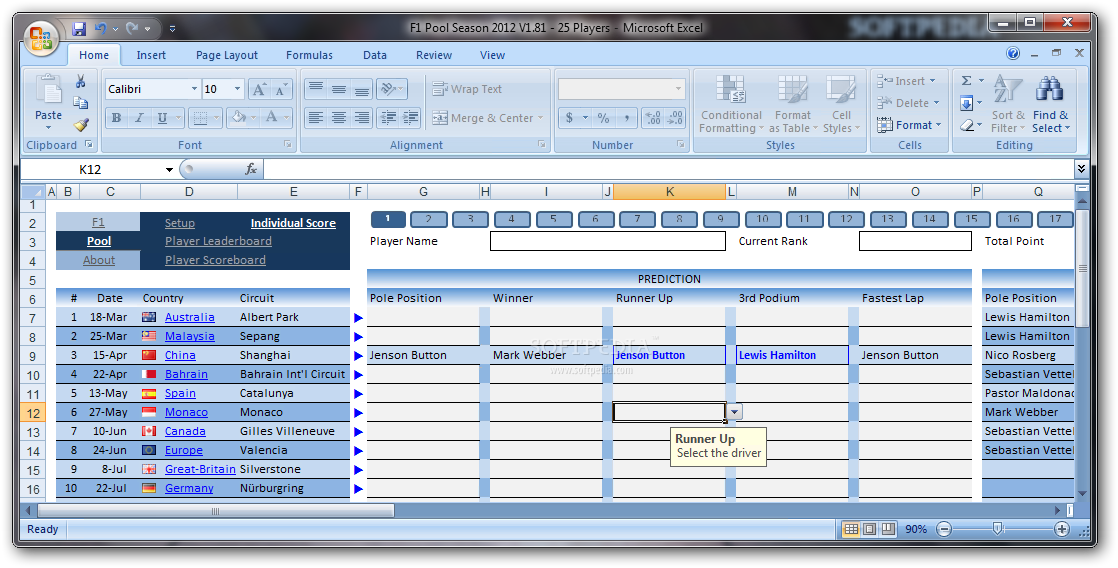Decrease font size with Shrink Font
The image size is (1118, 568).
pyautogui.click(x=282, y=89)
